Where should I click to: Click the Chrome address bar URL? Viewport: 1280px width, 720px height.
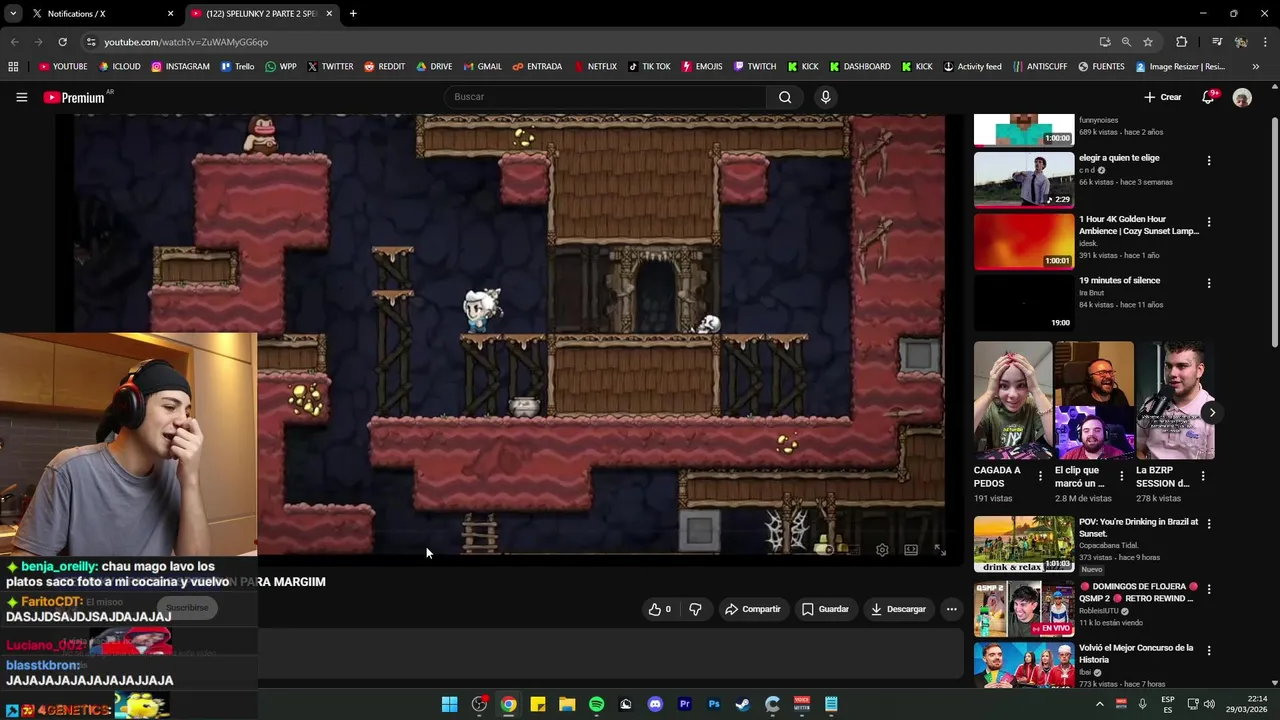point(185,42)
